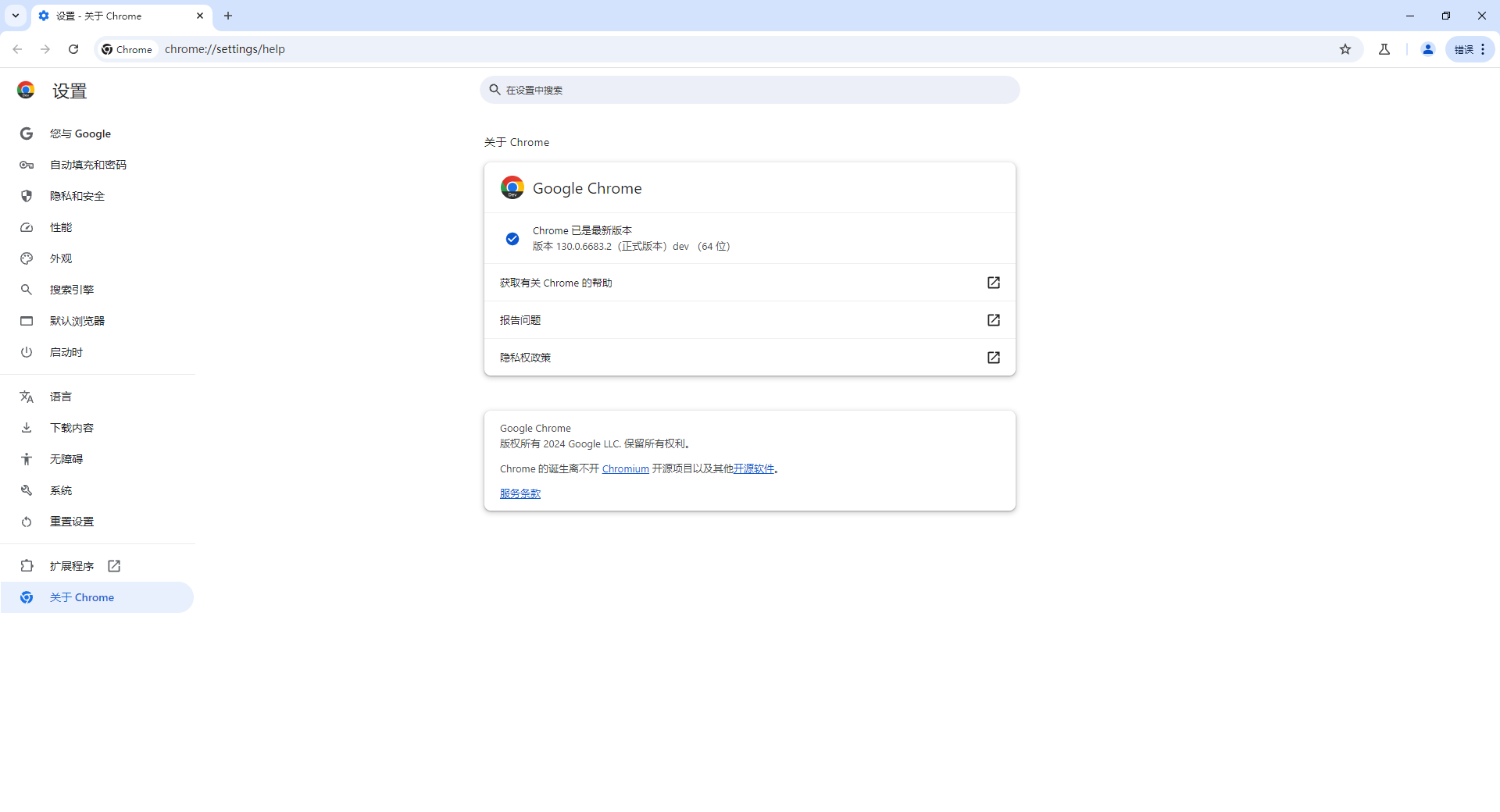Open the Chromium link
The width and height of the screenshot is (1500, 812).
(625, 468)
